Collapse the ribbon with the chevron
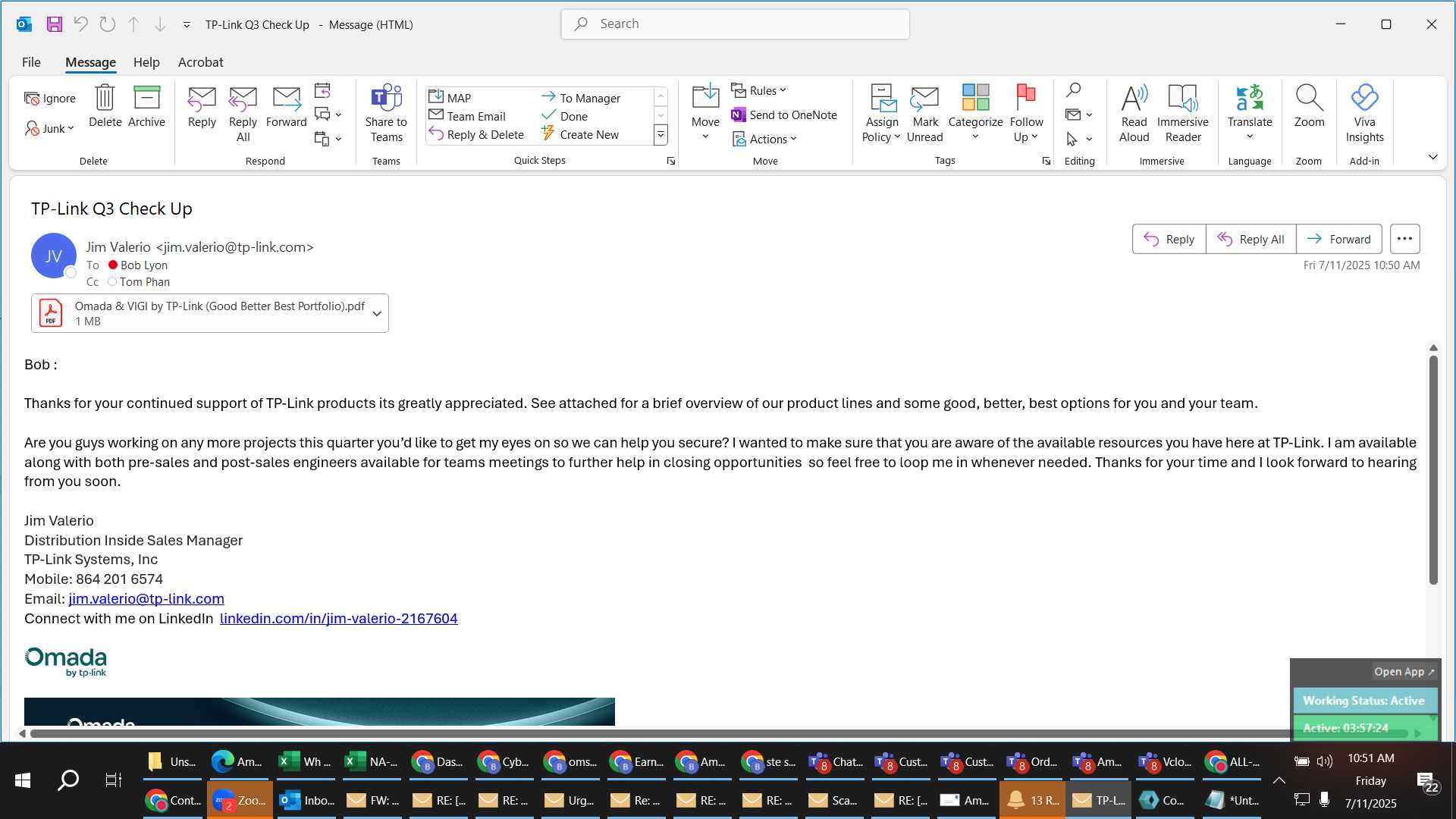Screen dimensions: 1456x819 1432,157
